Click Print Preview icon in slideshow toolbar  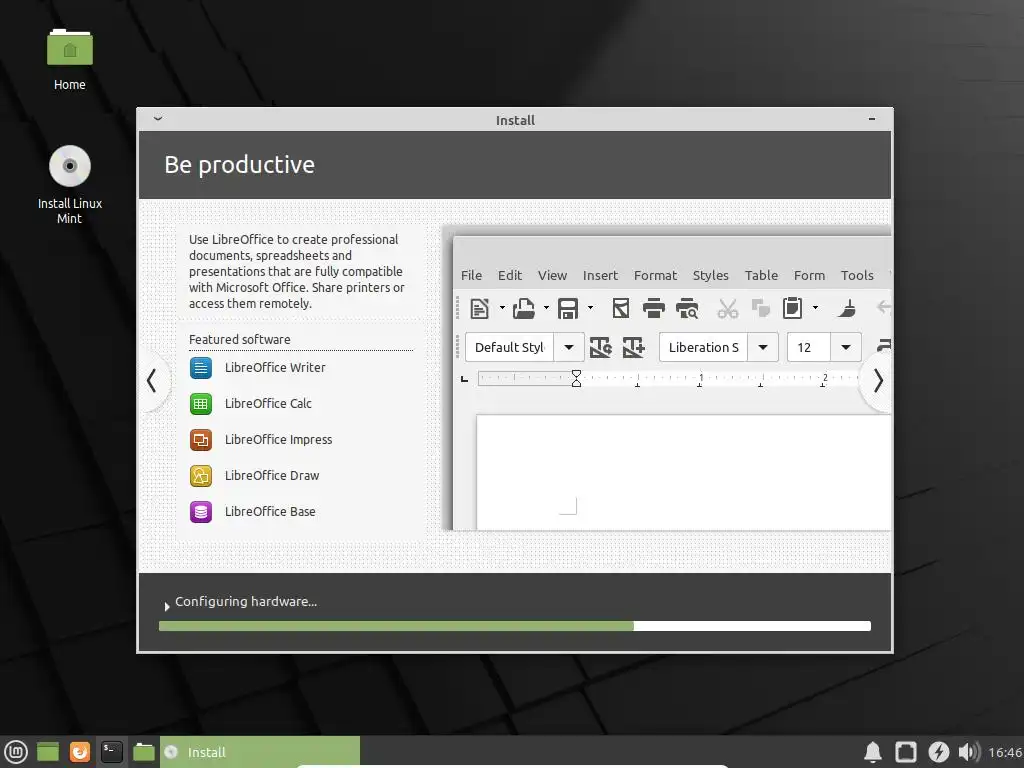click(687, 308)
